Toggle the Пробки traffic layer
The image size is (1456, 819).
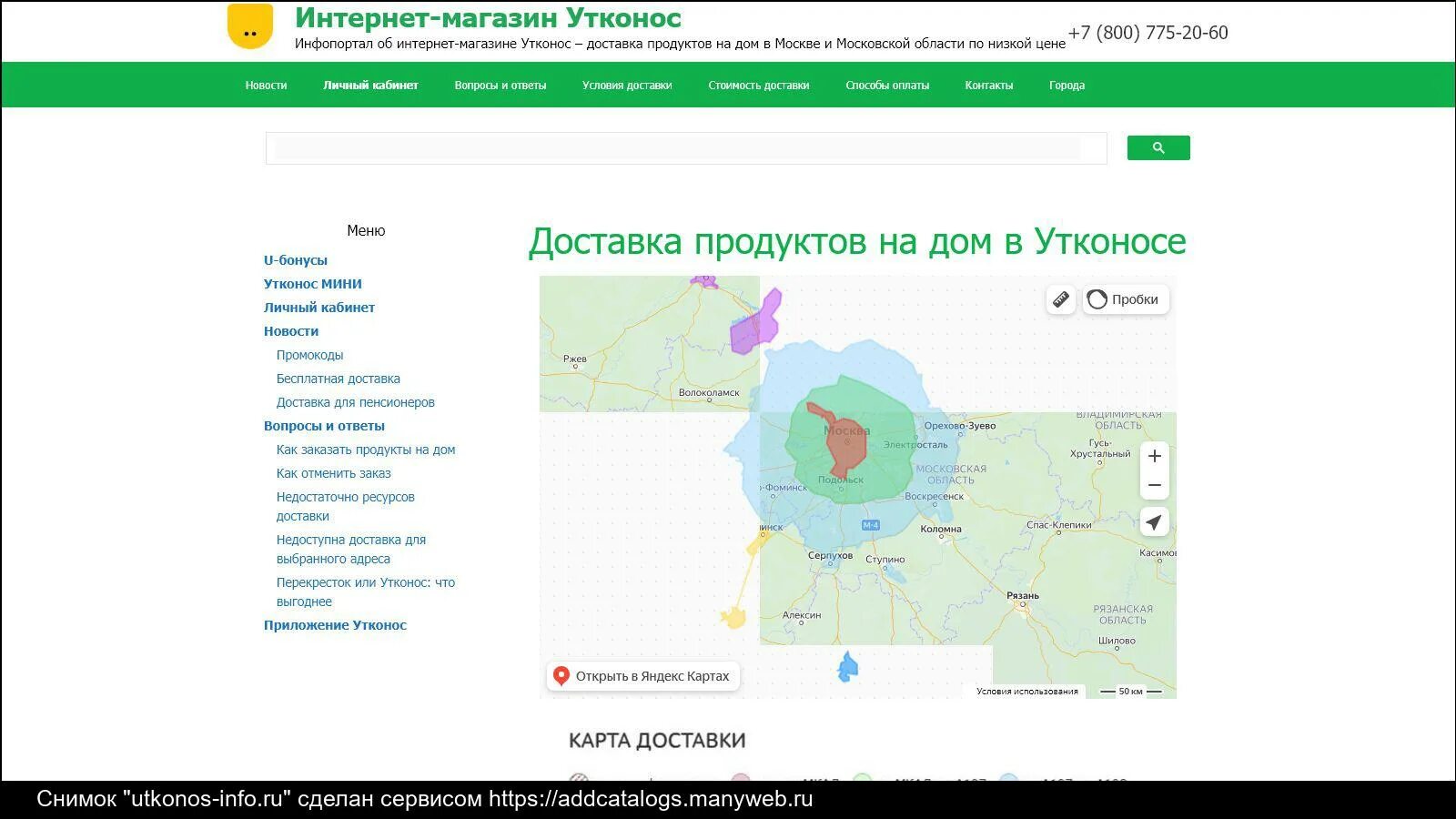click(x=1126, y=299)
